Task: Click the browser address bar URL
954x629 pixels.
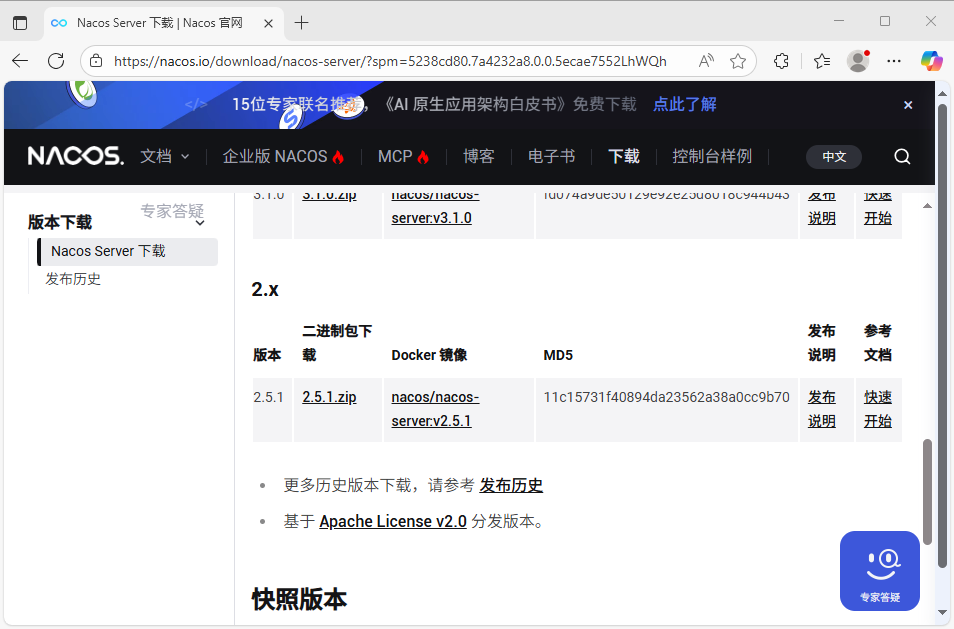Action: 390,61
